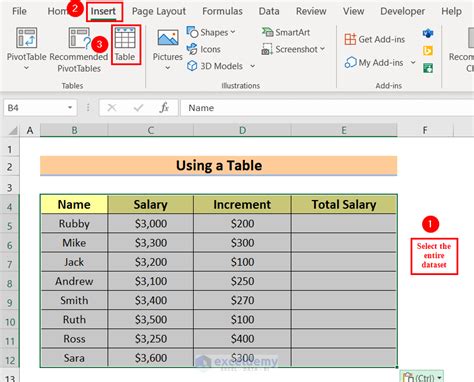Switch to the Insert tab

(103, 11)
